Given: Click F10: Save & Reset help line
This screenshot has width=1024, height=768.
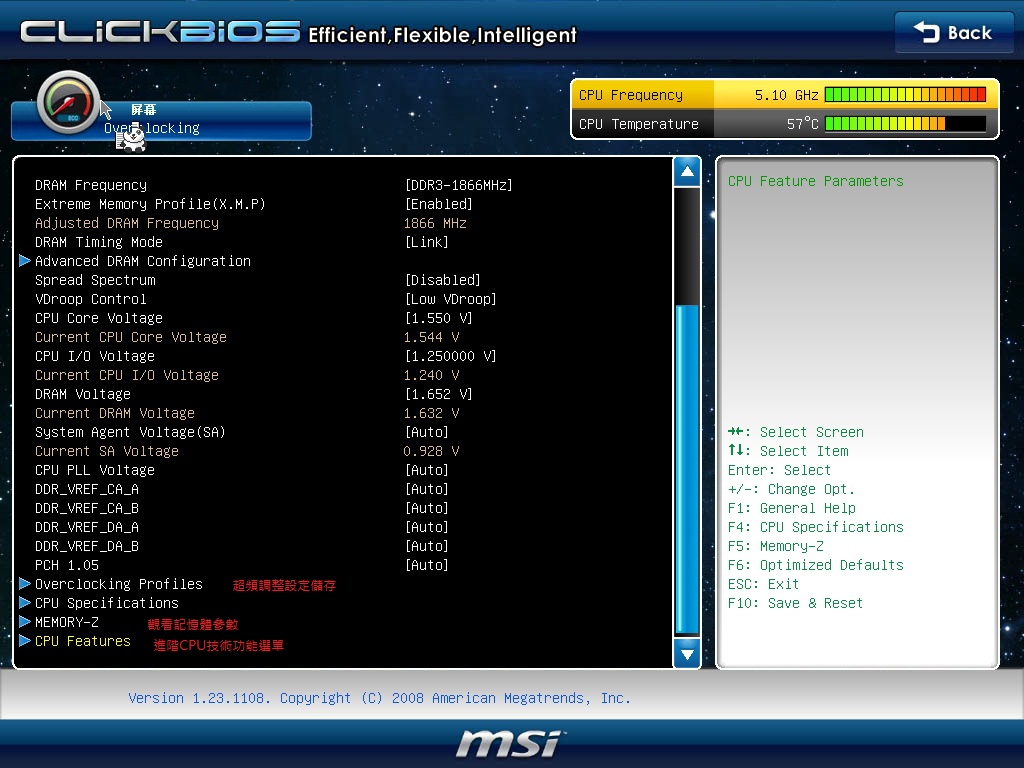Looking at the screenshot, I should [795, 603].
